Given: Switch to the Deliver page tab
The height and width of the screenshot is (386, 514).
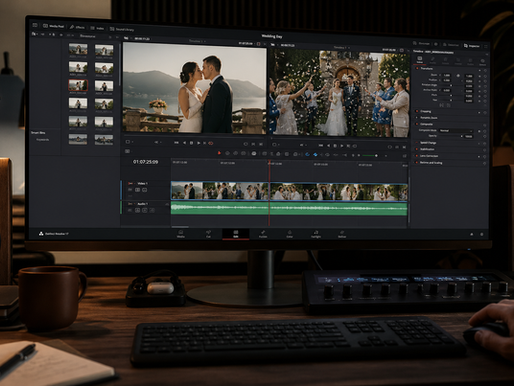Looking at the screenshot, I should point(342,234).
